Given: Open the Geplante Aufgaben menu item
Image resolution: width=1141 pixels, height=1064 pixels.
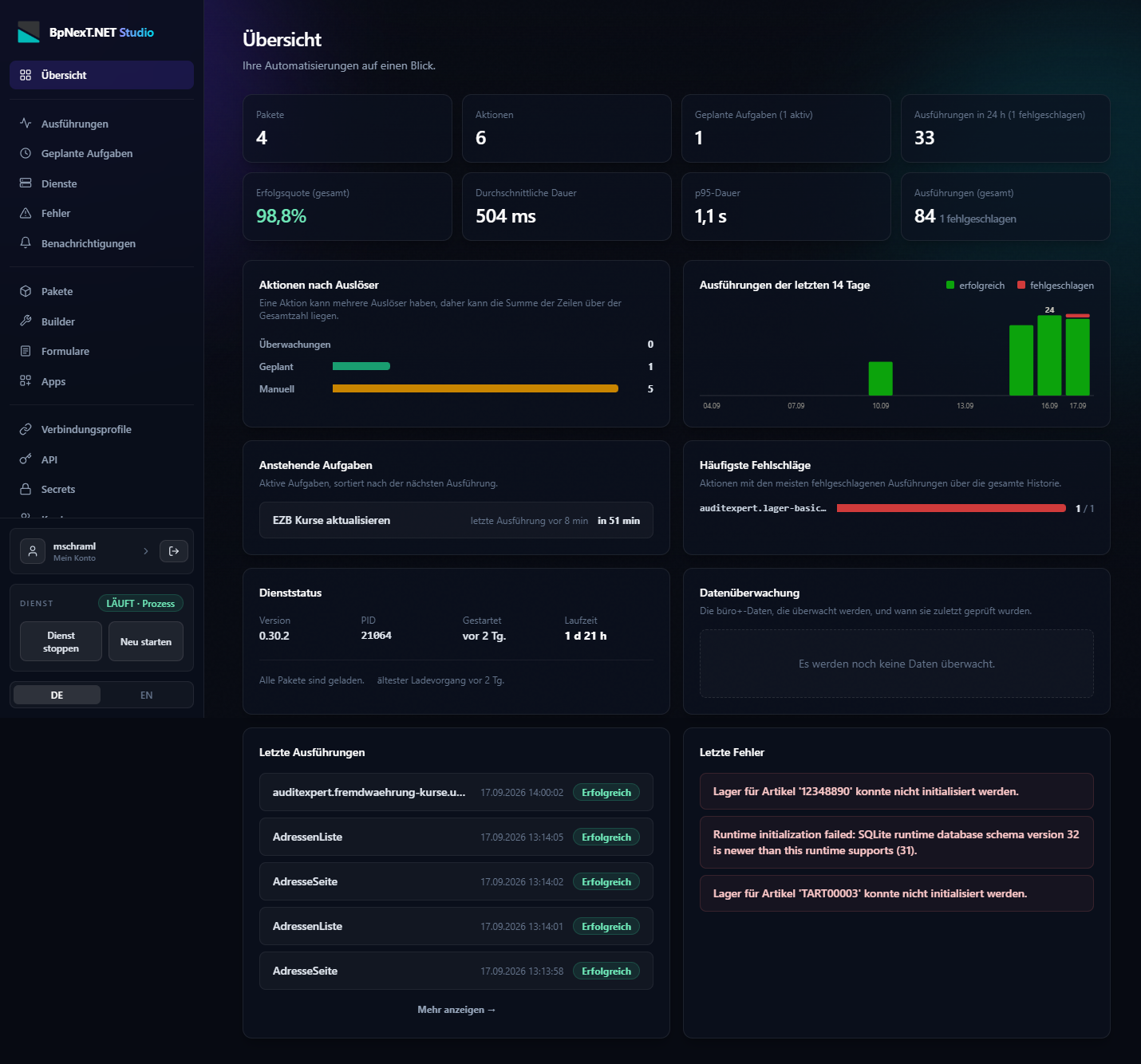Looking at the screenshot, I should click(x=101, y=153).
